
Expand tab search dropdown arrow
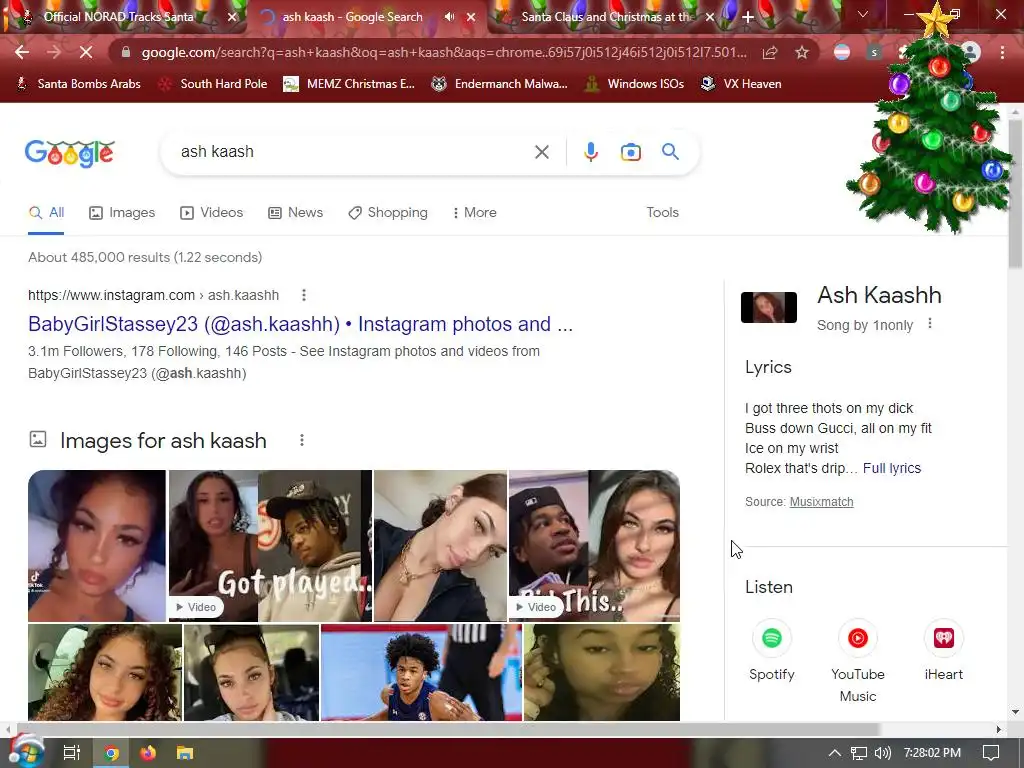pos(863,14)
